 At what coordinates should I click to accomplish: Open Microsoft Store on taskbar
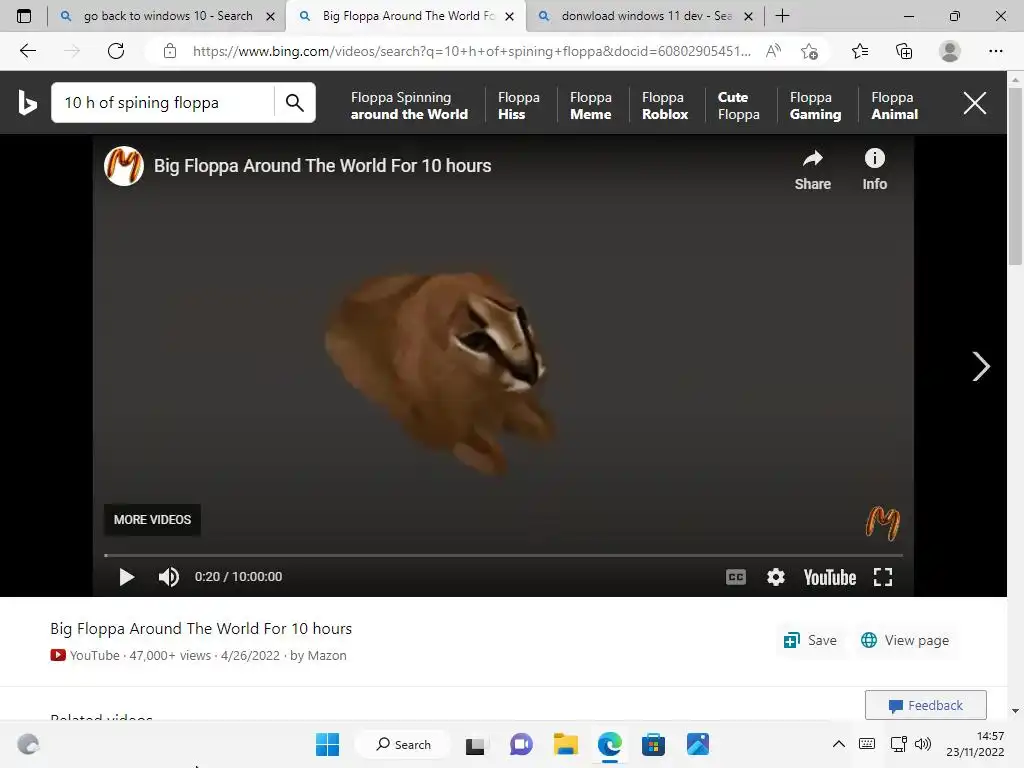point(653,744)
